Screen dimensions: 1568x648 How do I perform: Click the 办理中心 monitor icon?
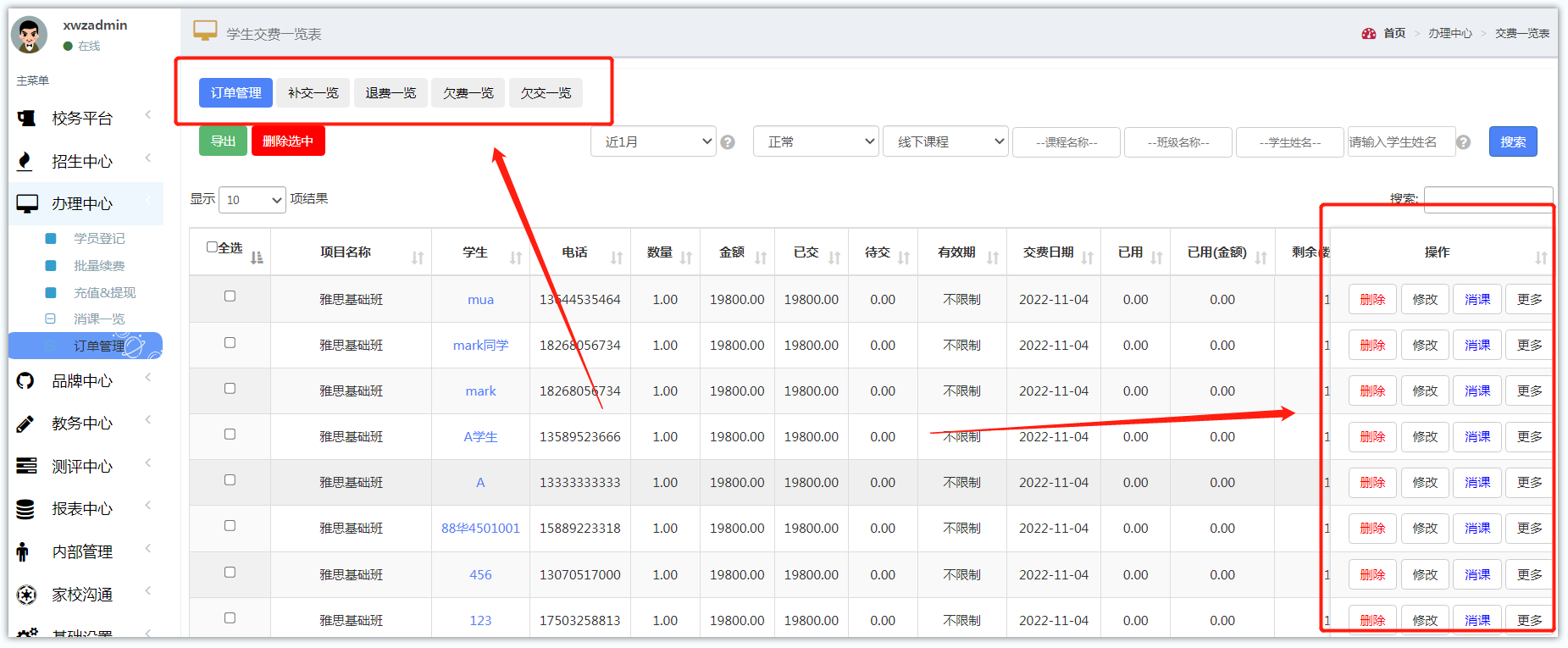coord(27,203)
